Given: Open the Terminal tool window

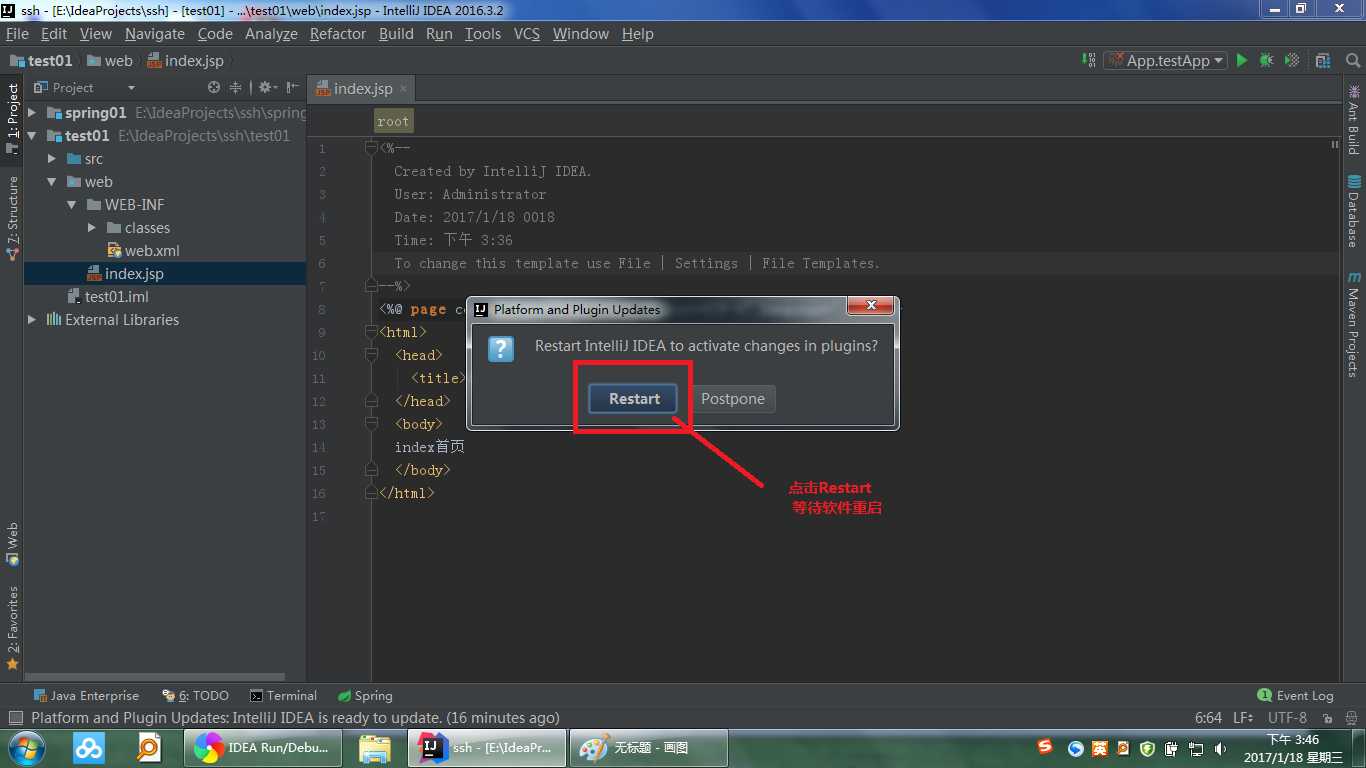Looking at the screenshot, I should click(x=283, y=695).
